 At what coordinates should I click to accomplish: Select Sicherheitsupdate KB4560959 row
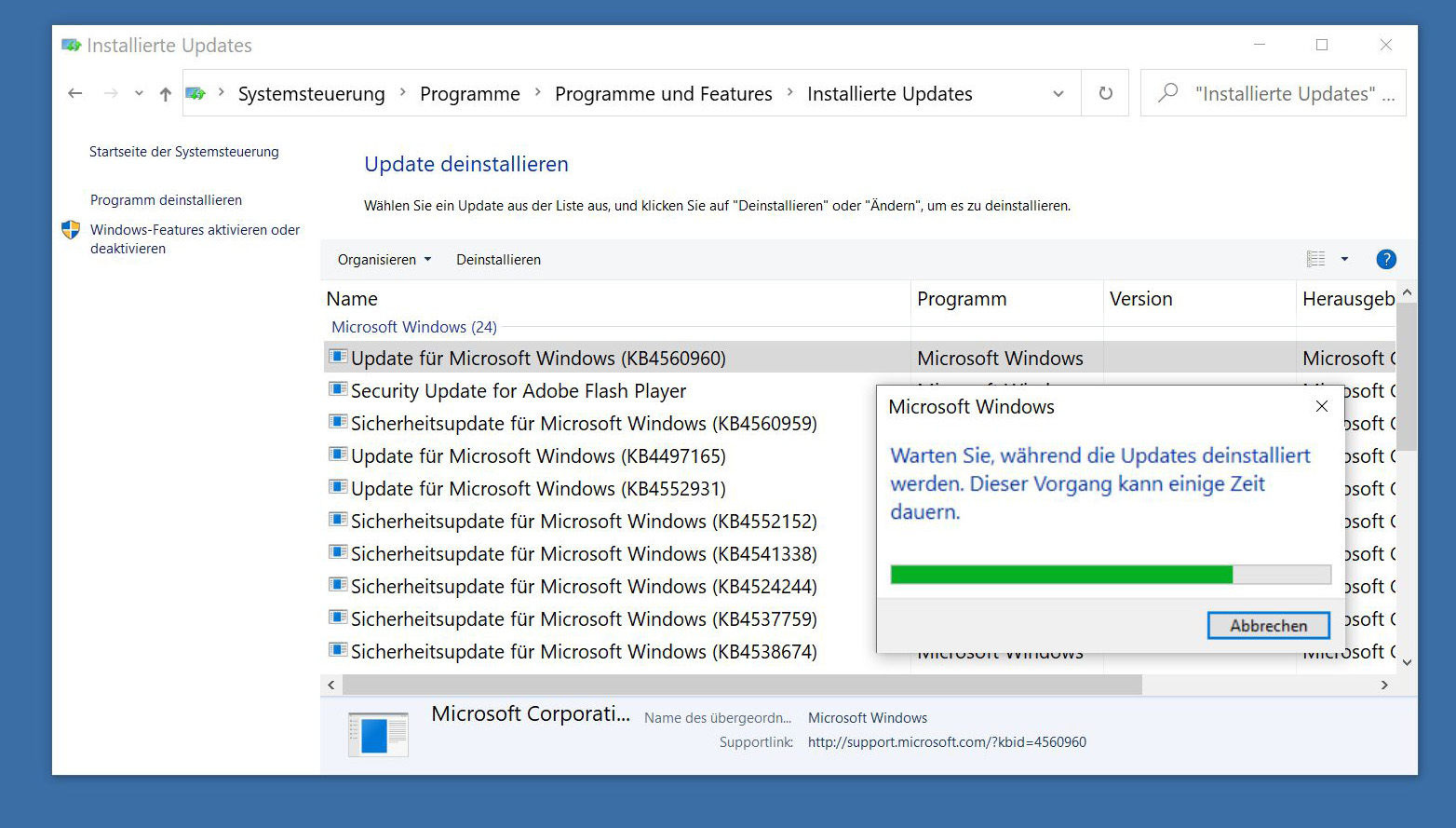(584, 424)
